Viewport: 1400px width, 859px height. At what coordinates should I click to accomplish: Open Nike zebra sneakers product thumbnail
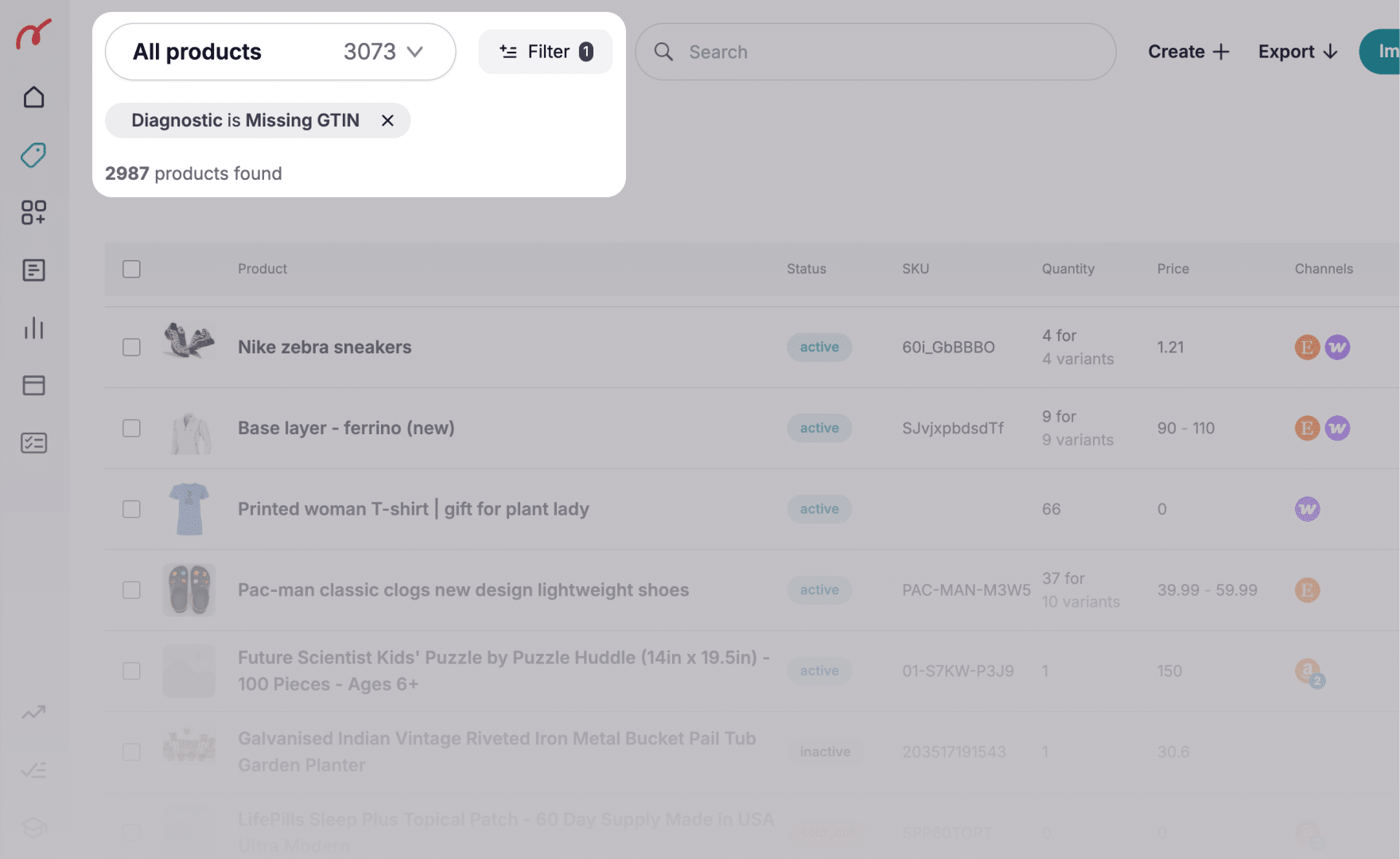(x=189, y=343)
